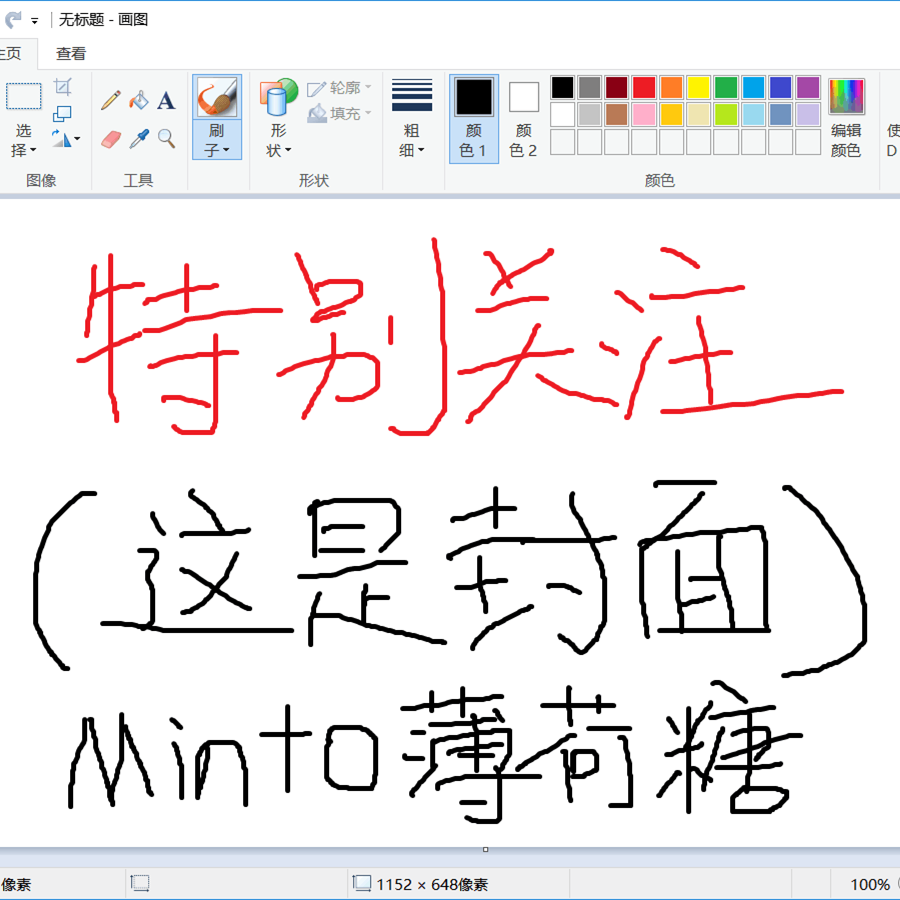Pick the lime color swatch
Screen dimensions: 900x900
click(x=726, y=115)
